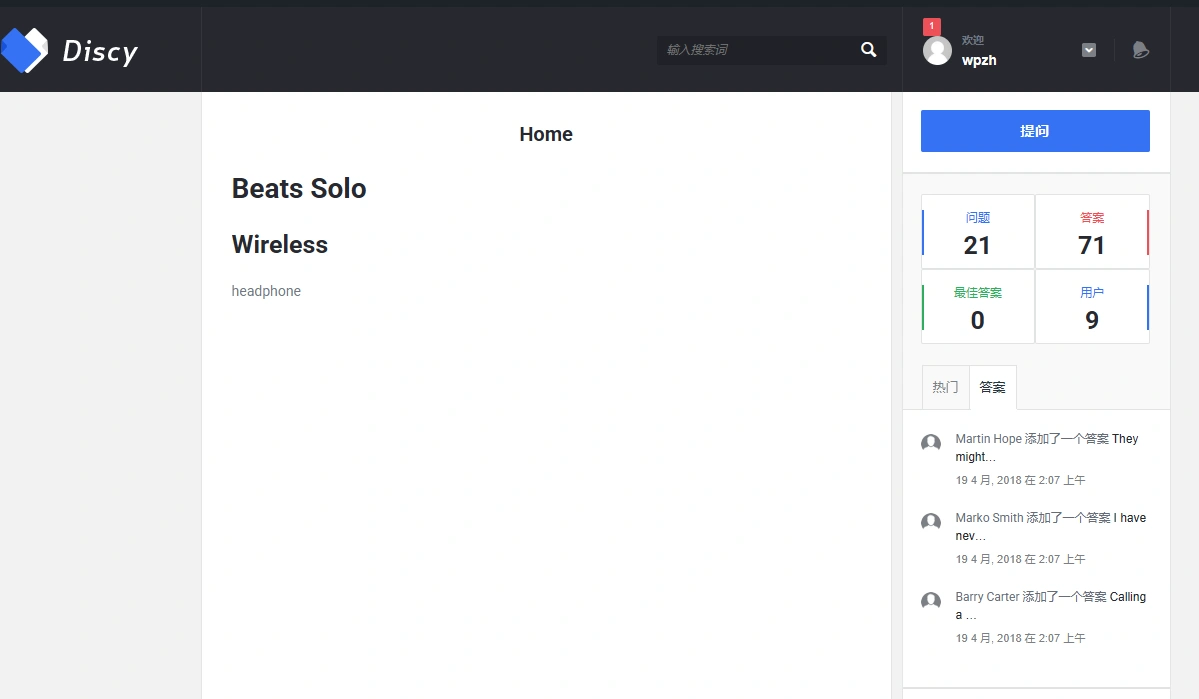The image size is (1199, 699).
Task: Open the user account dropdown chevron
Action: click(x=1088, y=49)
